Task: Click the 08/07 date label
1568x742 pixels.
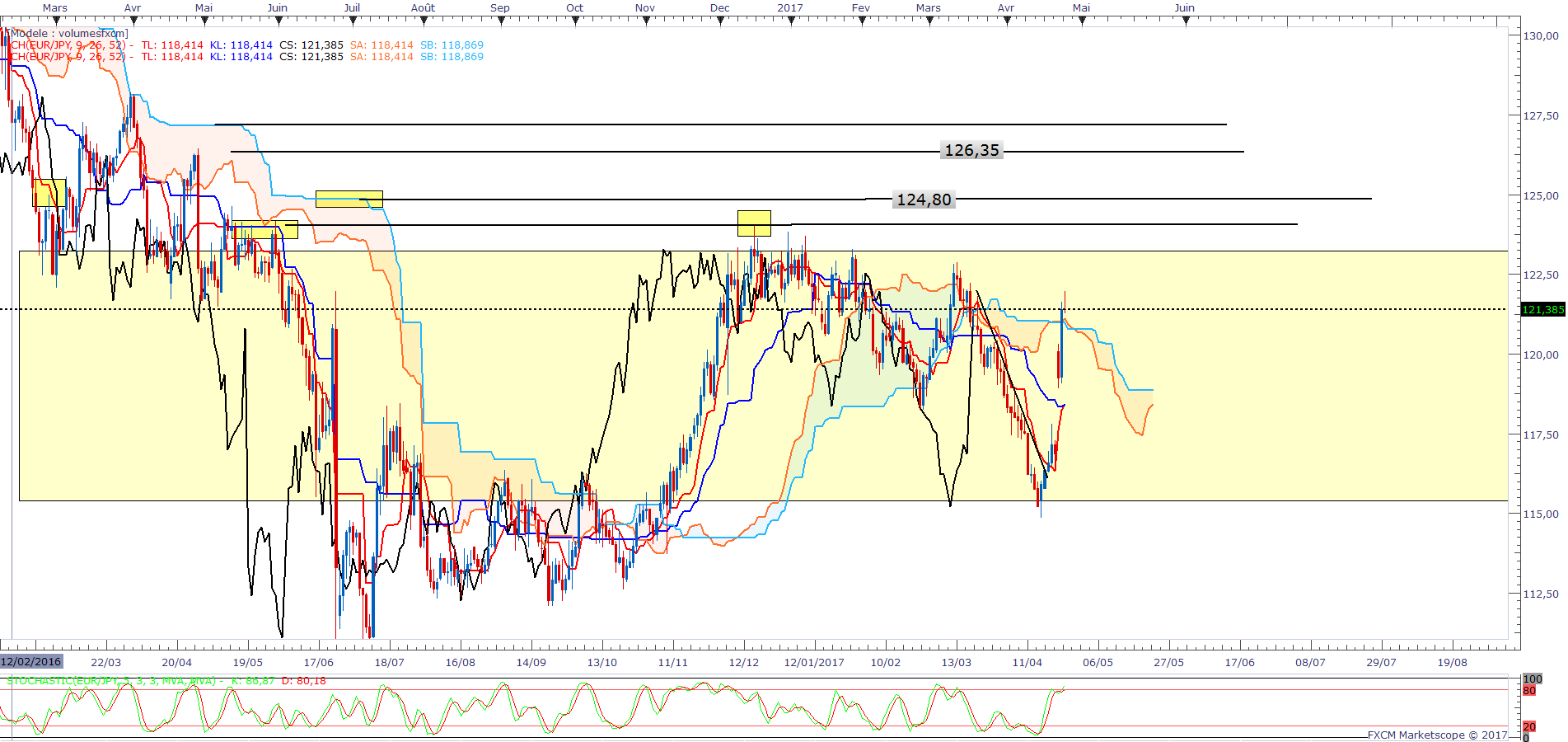Action: click(x=1310, y=663)
